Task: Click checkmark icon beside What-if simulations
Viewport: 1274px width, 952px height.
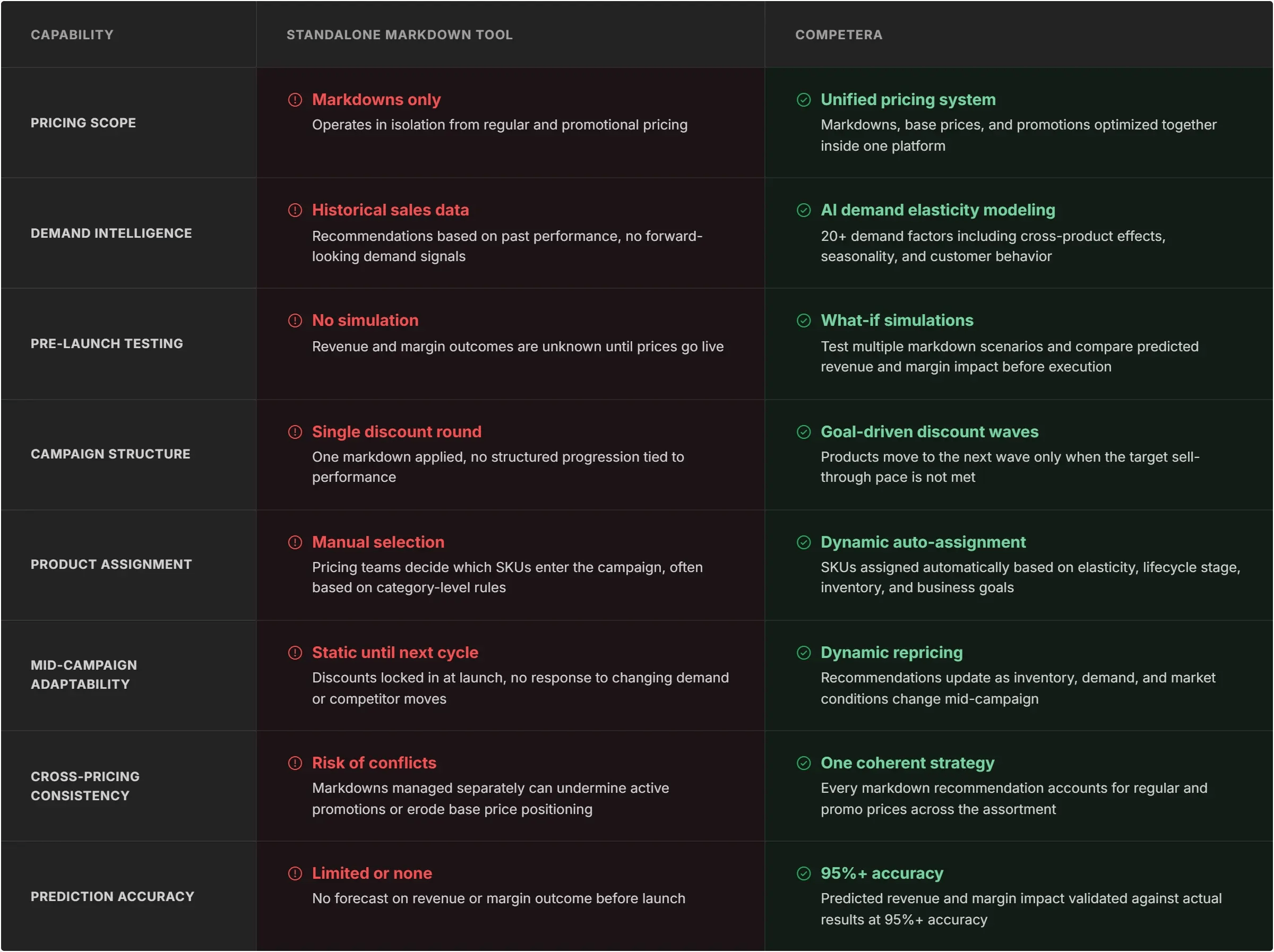Action: point(804,321)
